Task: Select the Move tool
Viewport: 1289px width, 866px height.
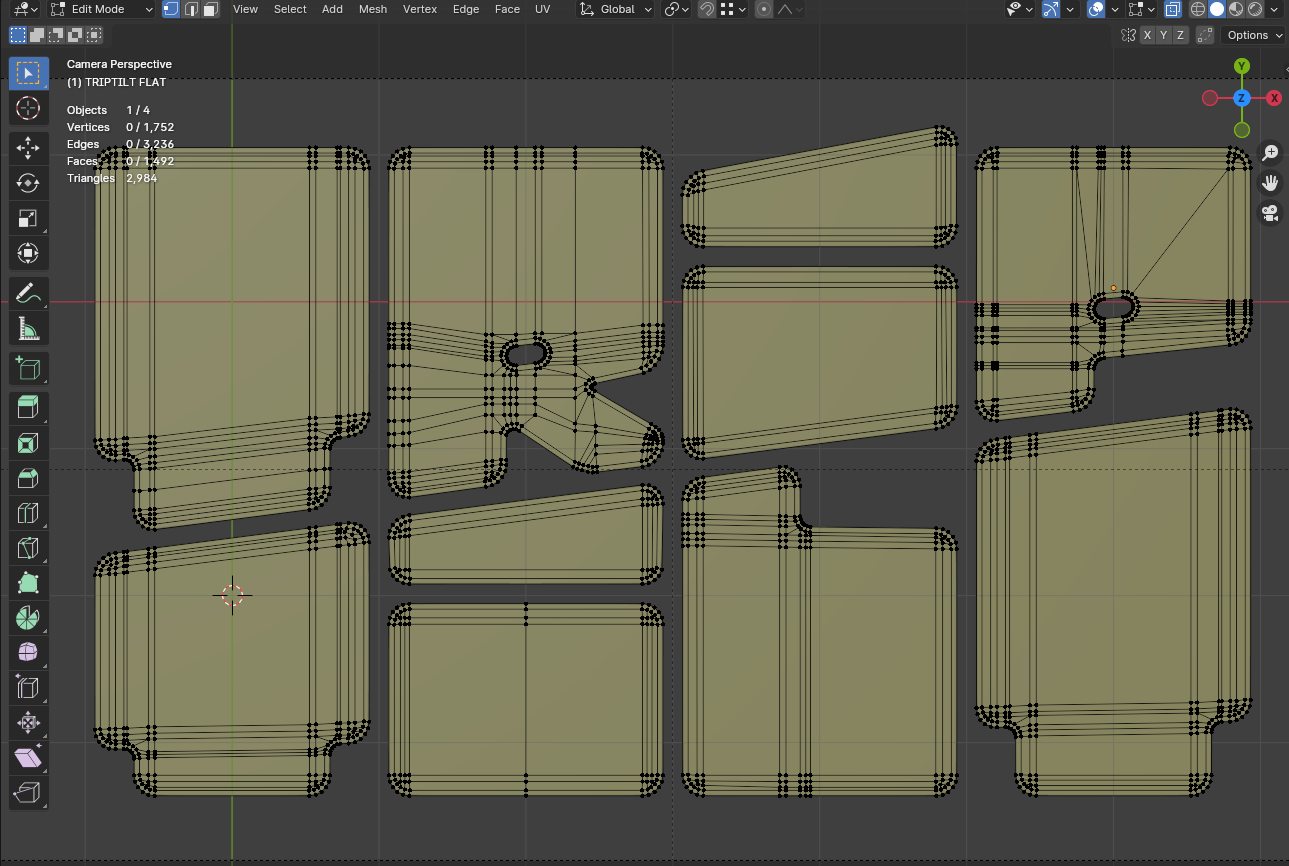Action: click(x=28, y=148)
